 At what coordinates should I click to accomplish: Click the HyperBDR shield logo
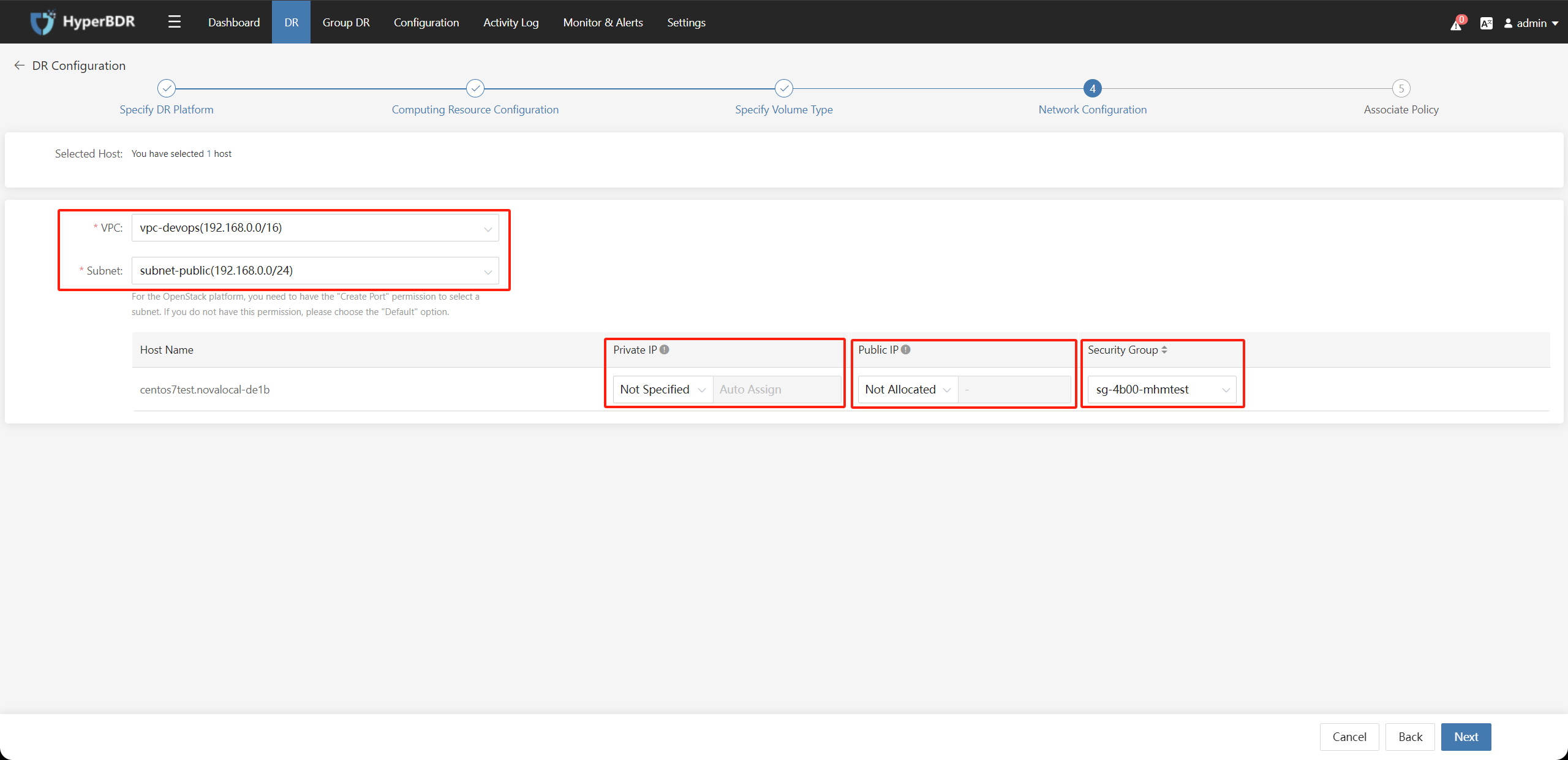tap(43, 22)
